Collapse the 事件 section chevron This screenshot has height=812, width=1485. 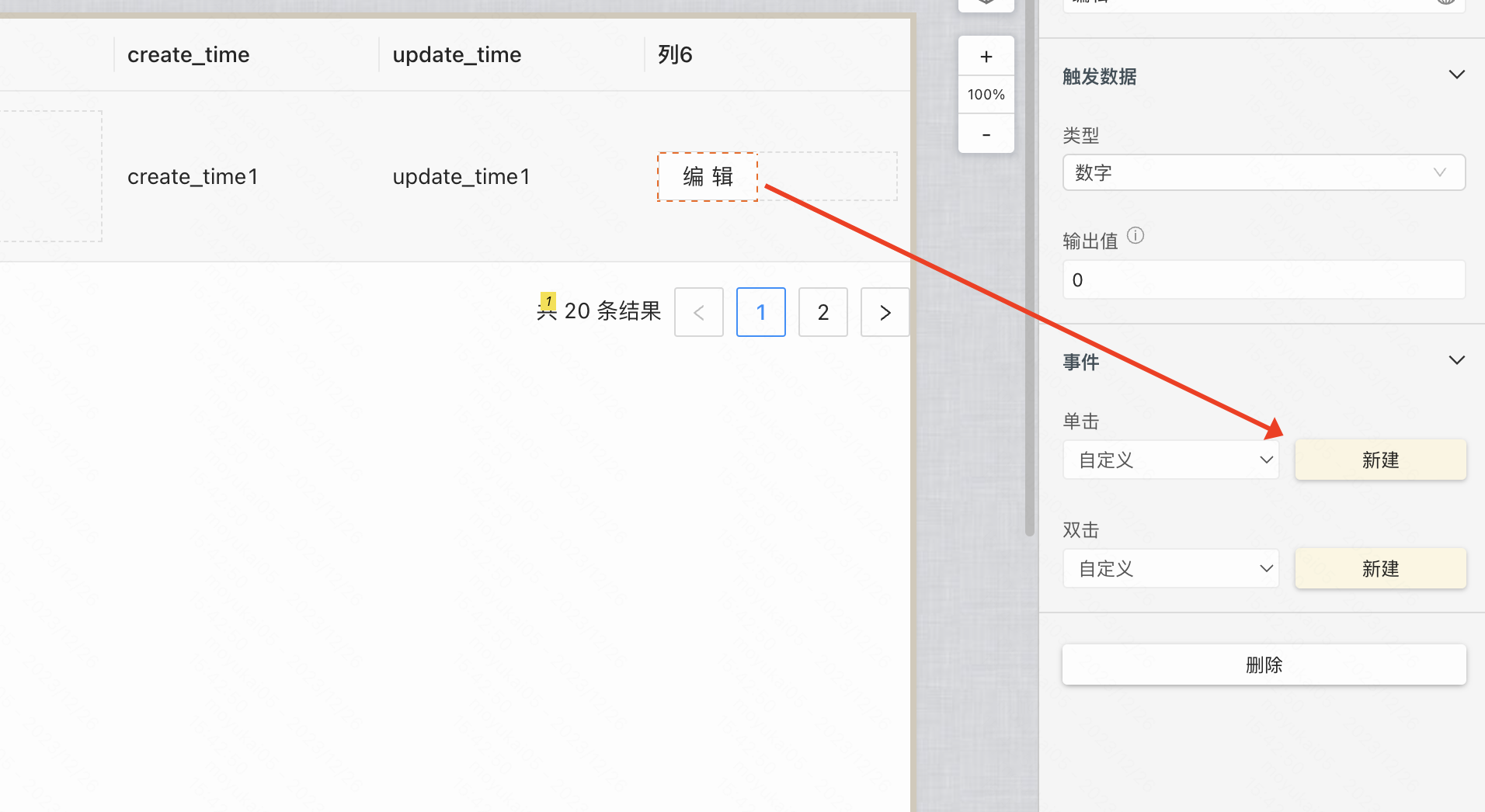tap(1457, 360)
